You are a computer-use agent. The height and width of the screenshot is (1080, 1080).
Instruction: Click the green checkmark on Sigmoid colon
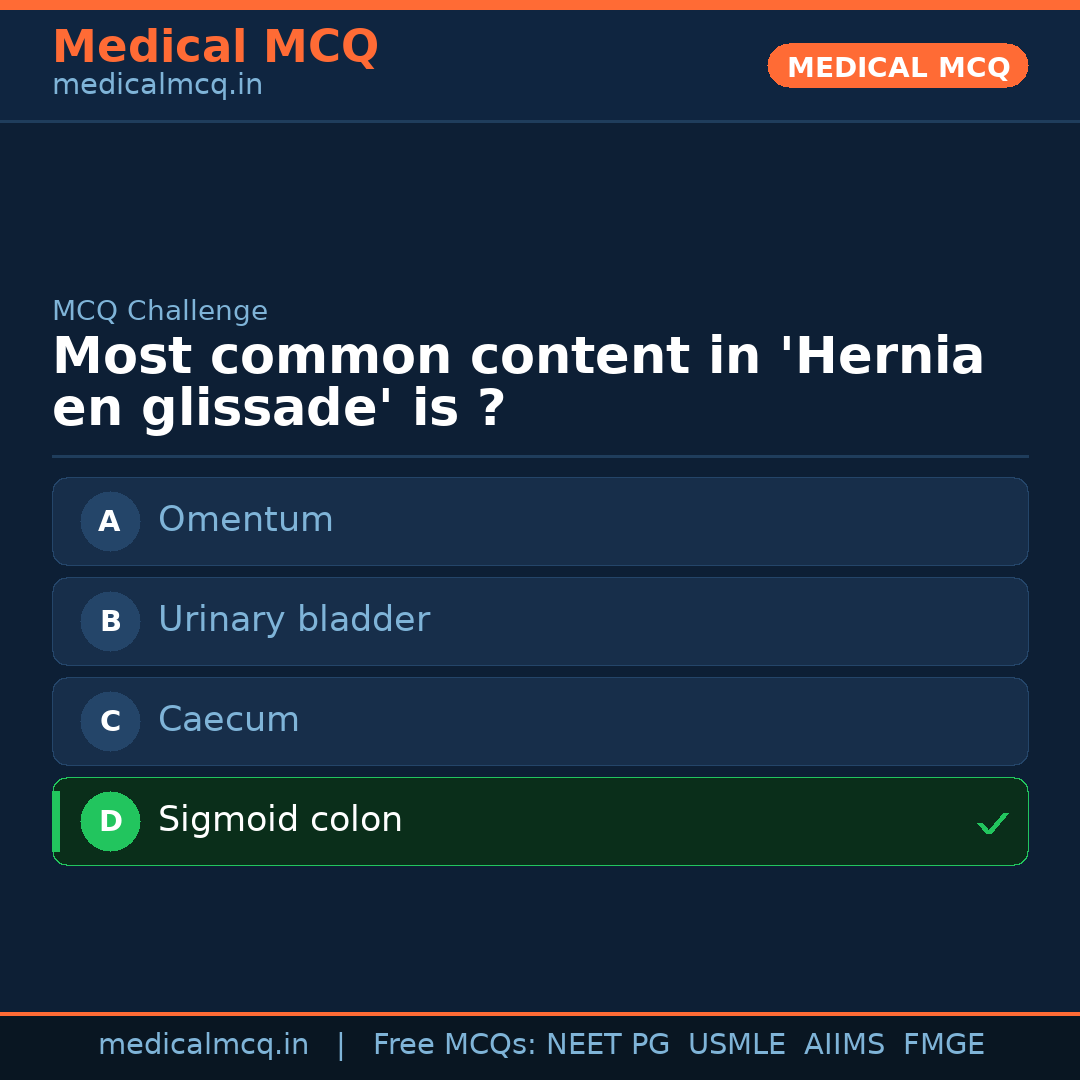click(x=992, y=824)
